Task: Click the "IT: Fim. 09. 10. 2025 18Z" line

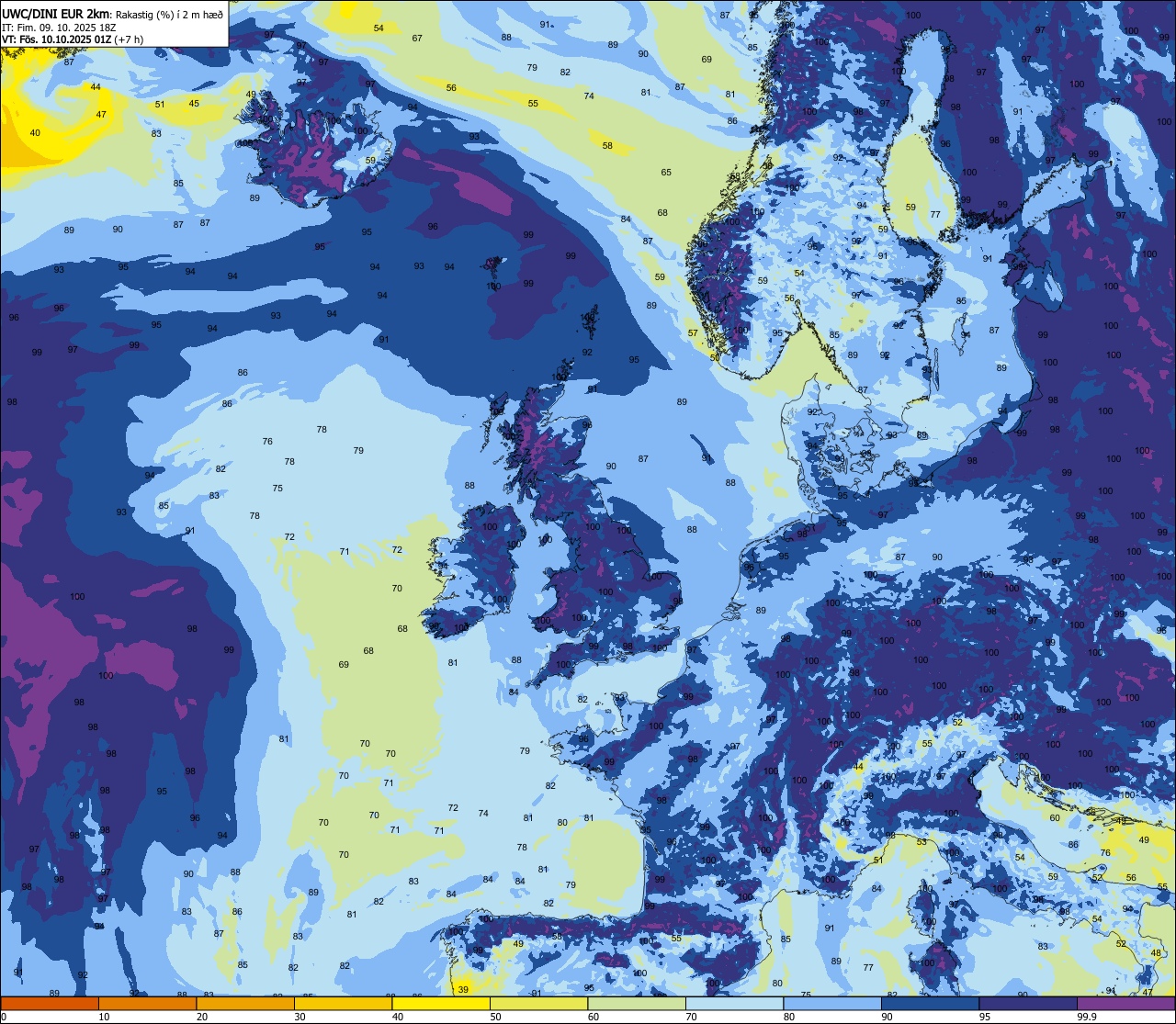Action: [x=59, y=28]
